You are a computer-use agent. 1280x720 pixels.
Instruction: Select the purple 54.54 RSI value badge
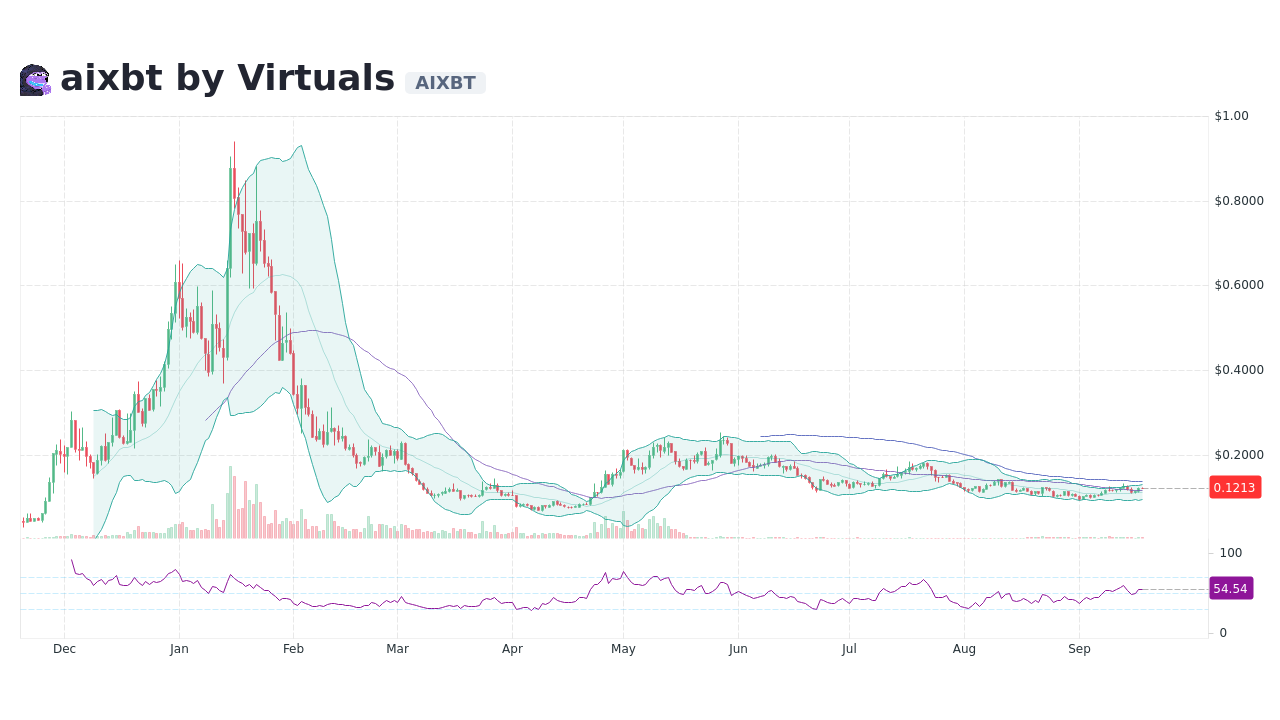[x=1231, y=588]
